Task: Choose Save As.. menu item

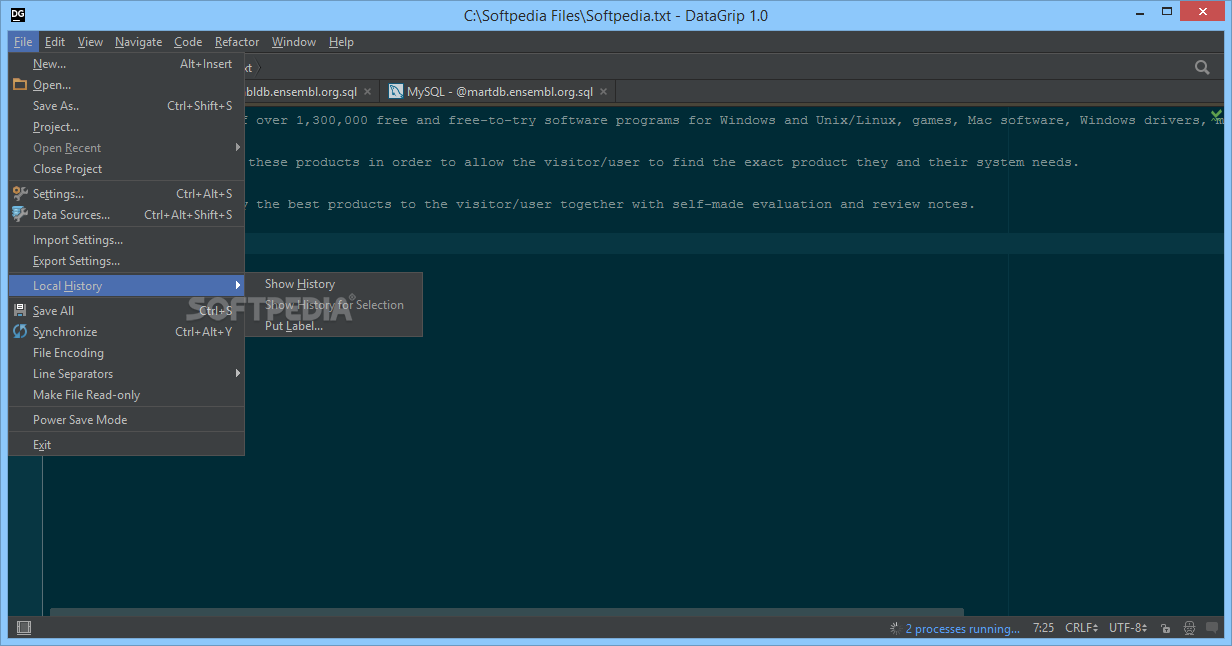Action: [x=126, y=106]
